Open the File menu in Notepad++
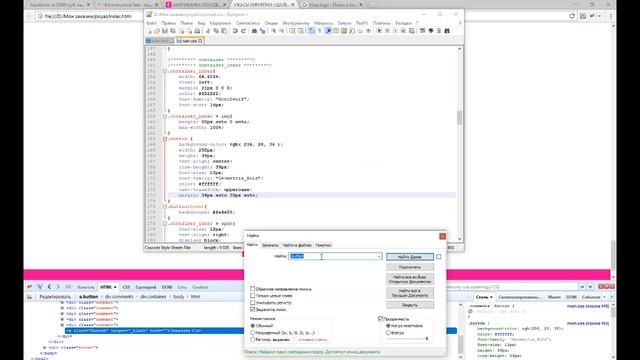Viewport: 640px width, 360px height. pyautogui.click(x=151, y=23)
